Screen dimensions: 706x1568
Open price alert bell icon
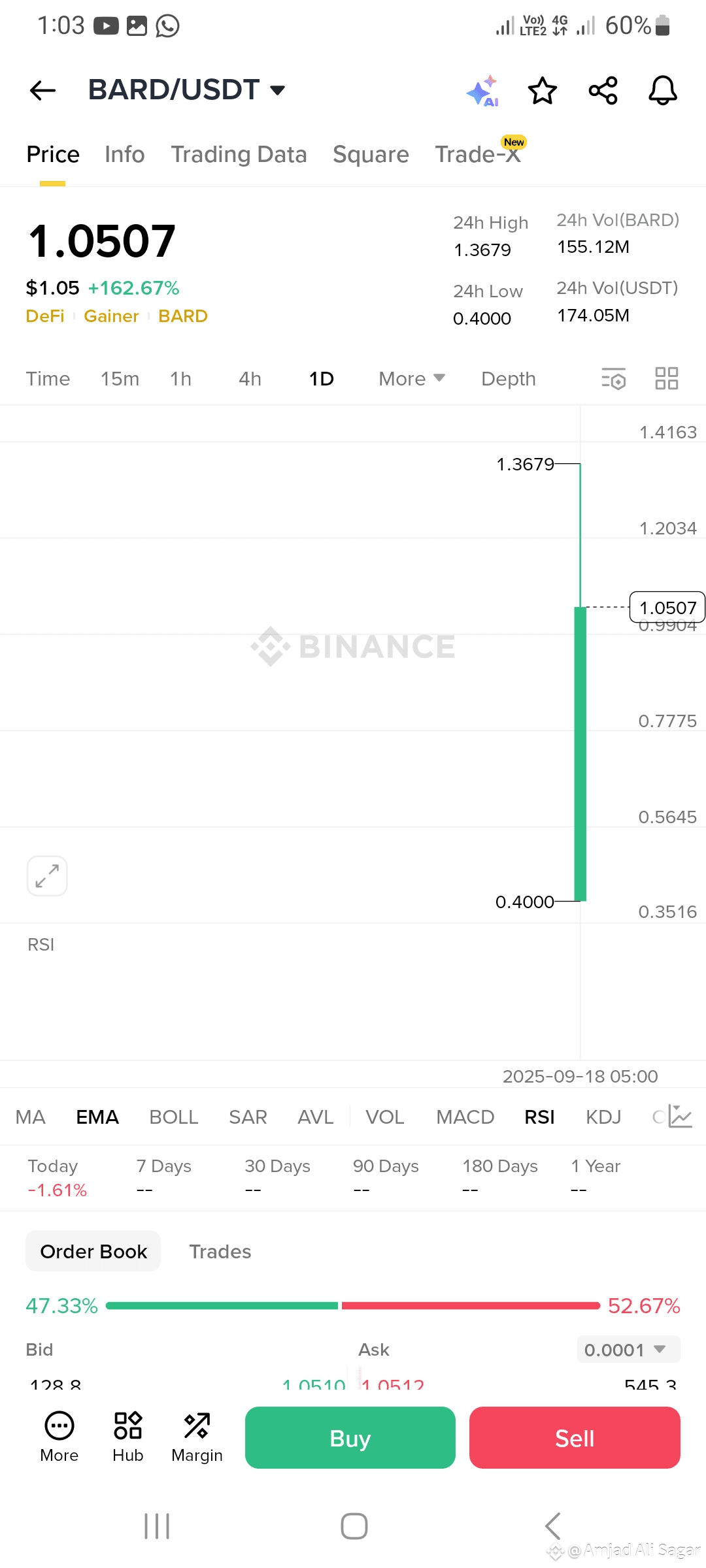point(662,91)
